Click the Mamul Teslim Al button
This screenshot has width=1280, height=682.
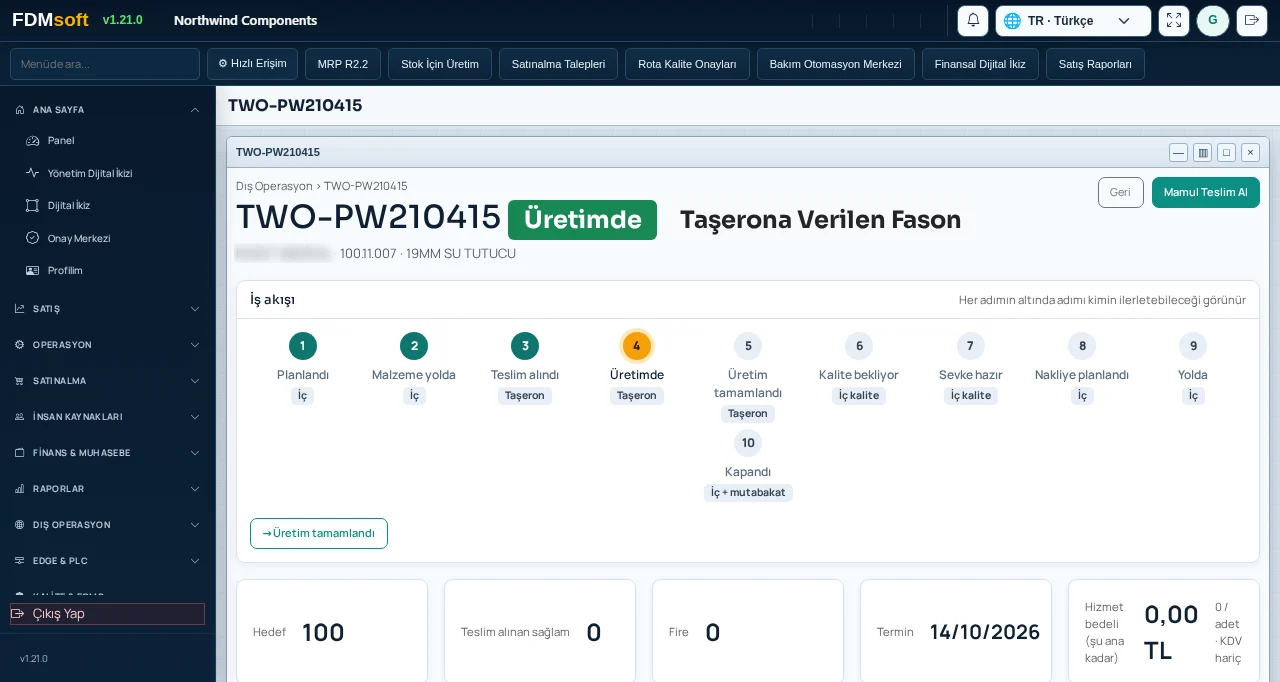(x=1205, y=192)
